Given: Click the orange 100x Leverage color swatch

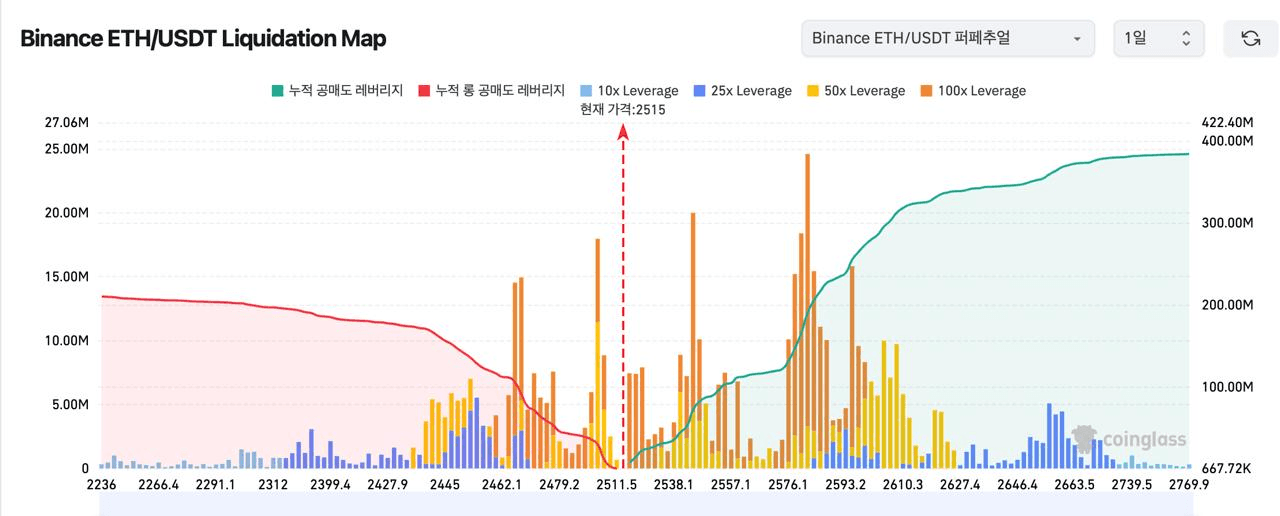Looking at the screenshot, I should pyautogui.click(x=926, y=90).
